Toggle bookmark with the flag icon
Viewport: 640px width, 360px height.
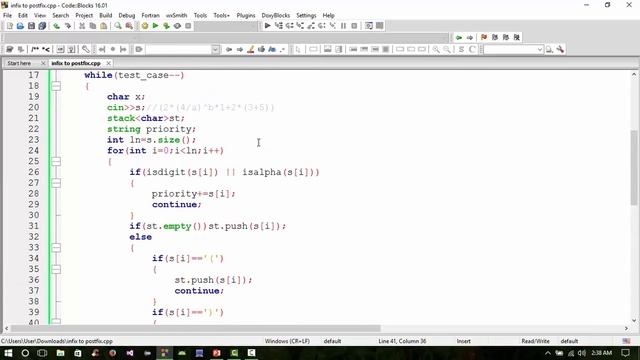pos(484,37)
